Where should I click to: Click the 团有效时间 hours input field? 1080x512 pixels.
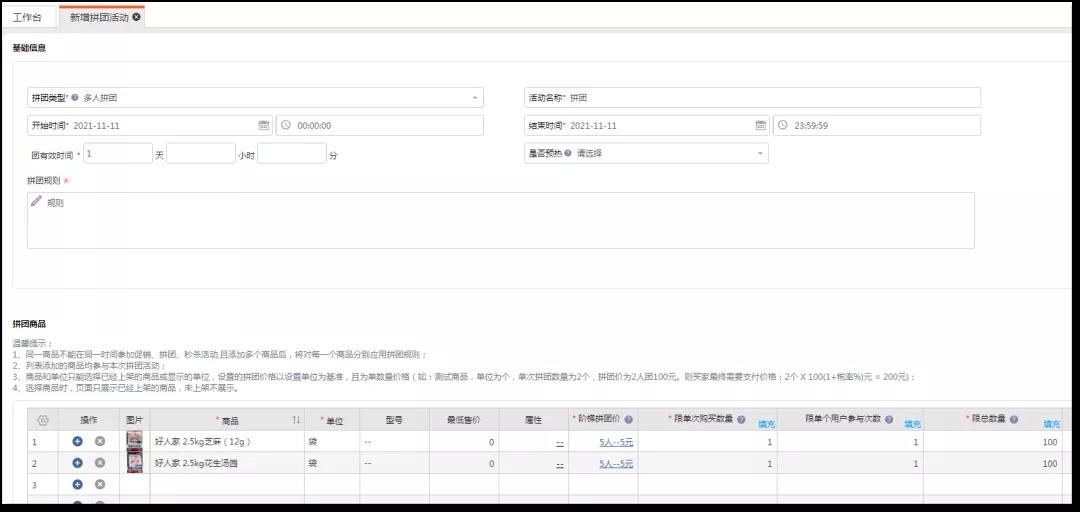200,154
